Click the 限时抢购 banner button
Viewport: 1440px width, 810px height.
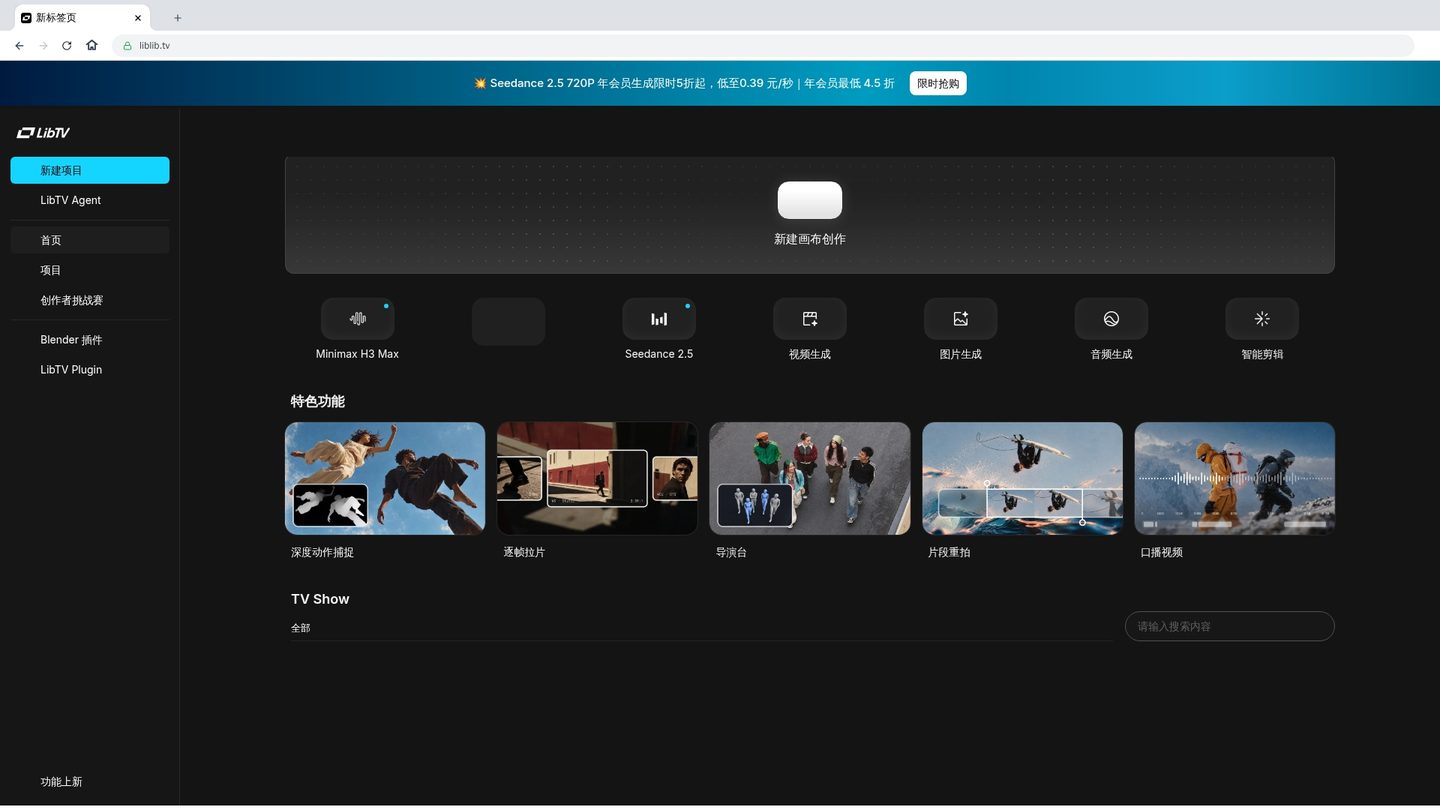(x=938, y=84)
